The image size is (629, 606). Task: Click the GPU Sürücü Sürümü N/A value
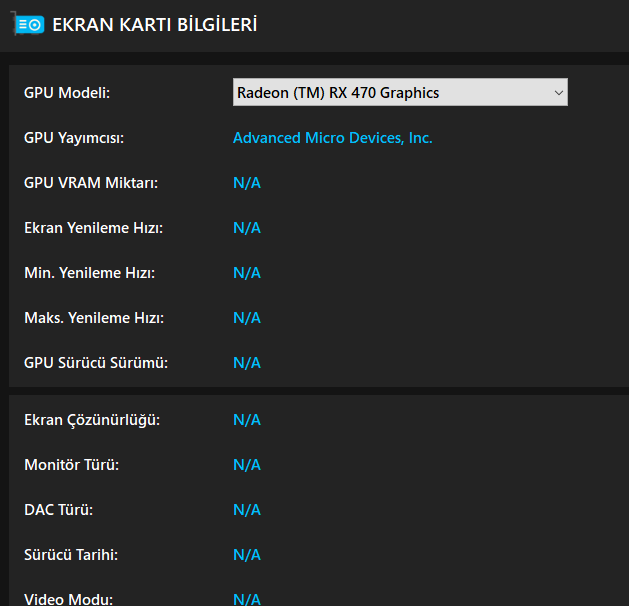click(247, 363)
